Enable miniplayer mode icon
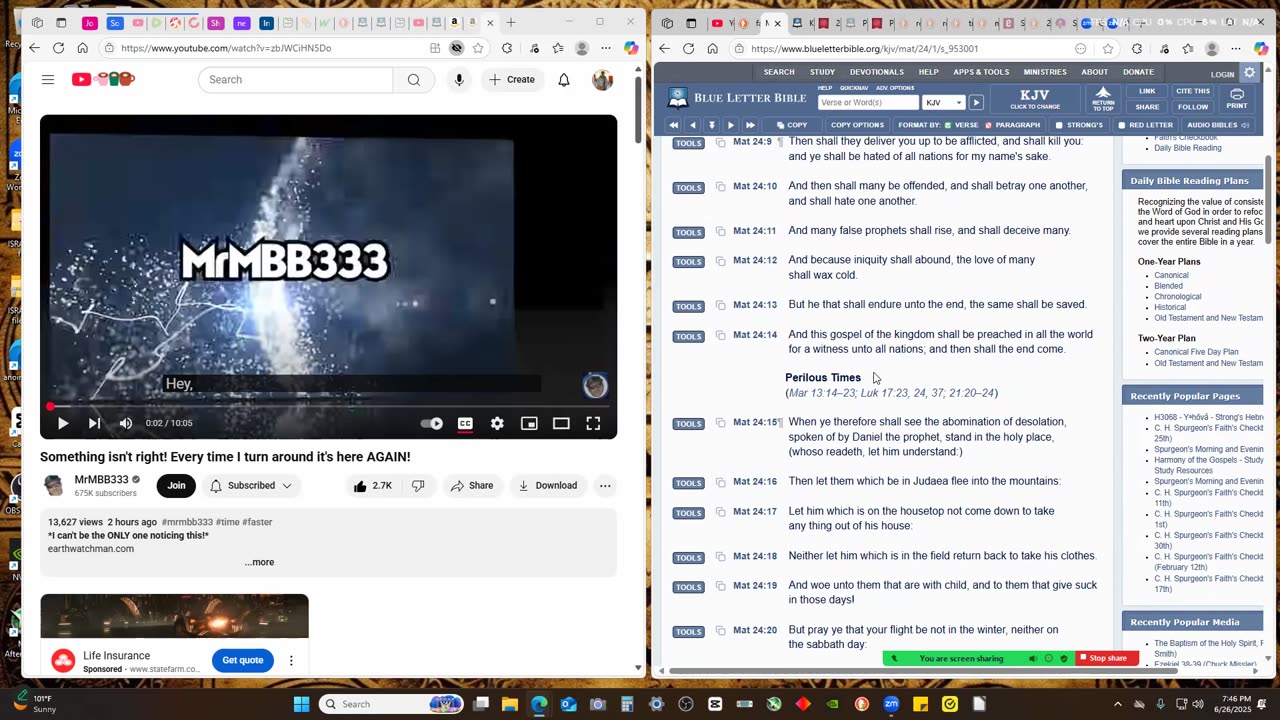 tap(529, 424)
